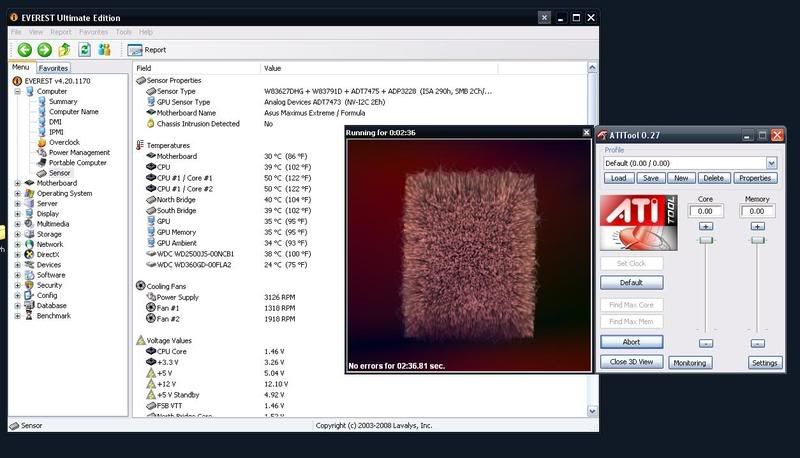Open the Power Management tree item
This screenshot has width=800, height=458.
[x=79, y=152]
